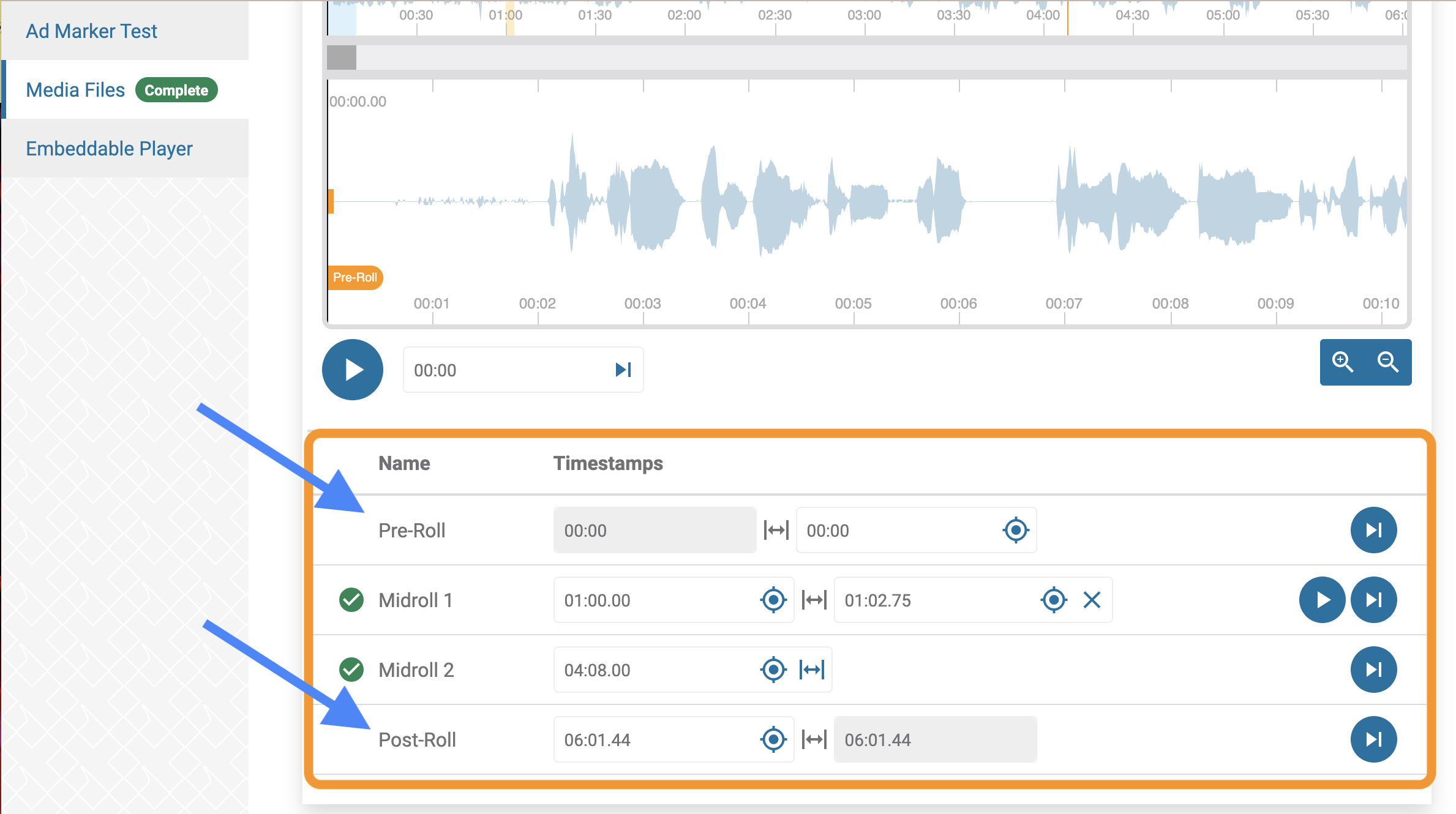Click the Midroll 2 row label

click(416, 670)
